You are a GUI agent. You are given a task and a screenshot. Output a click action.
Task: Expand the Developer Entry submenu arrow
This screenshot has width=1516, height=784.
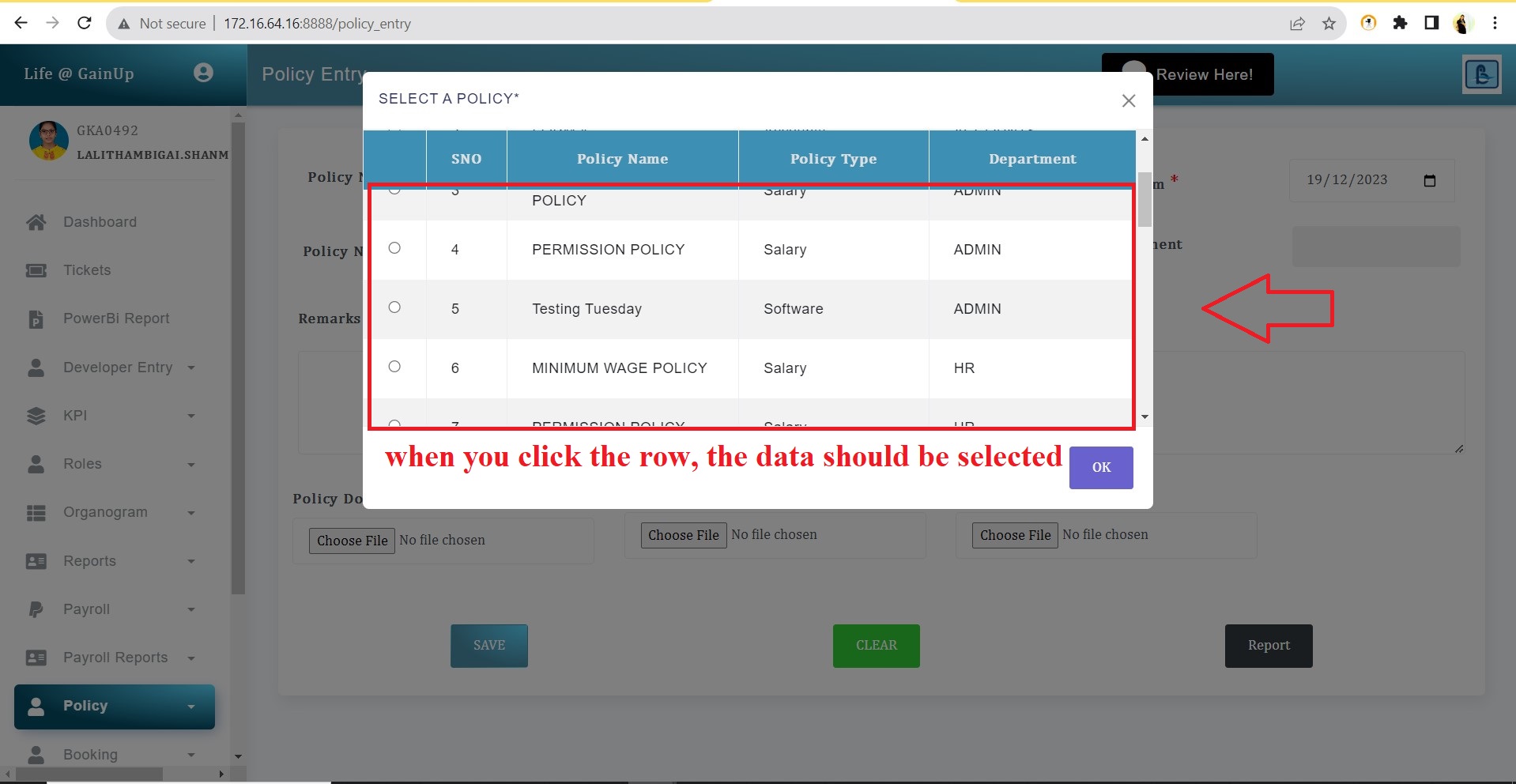click(x=191, y=367)
